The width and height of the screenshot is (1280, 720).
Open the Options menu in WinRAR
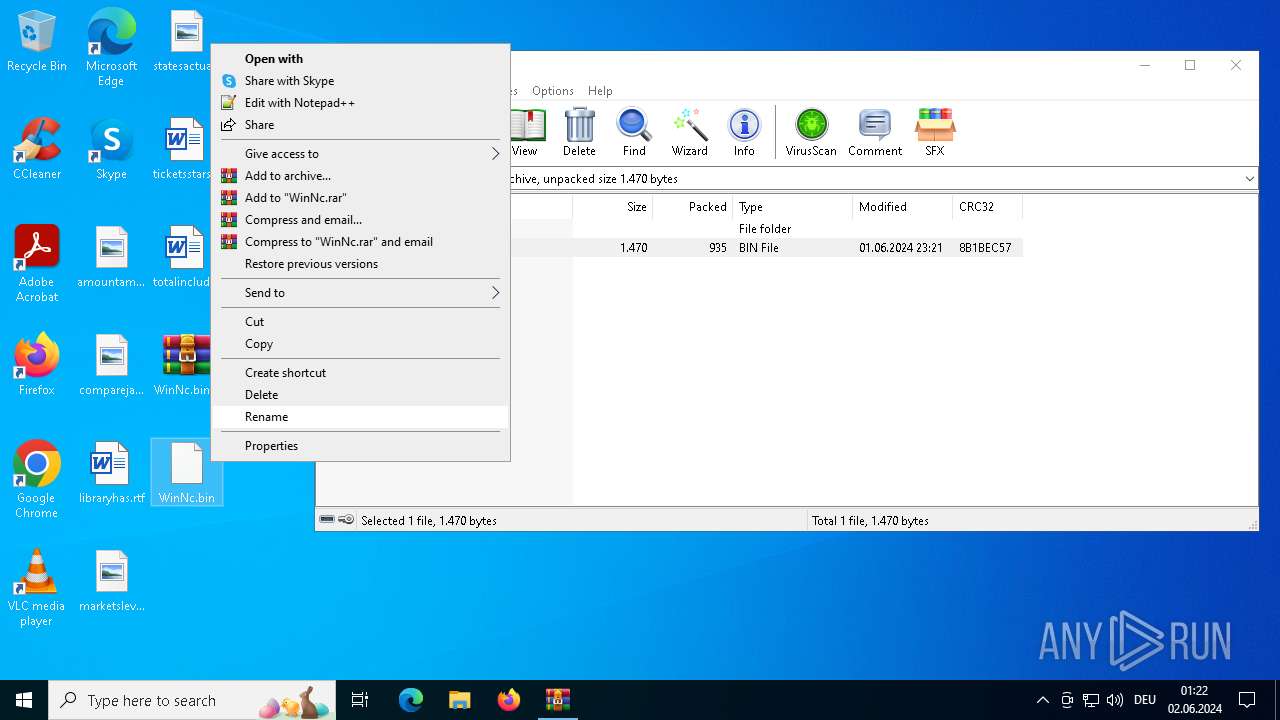pos(553,91)
